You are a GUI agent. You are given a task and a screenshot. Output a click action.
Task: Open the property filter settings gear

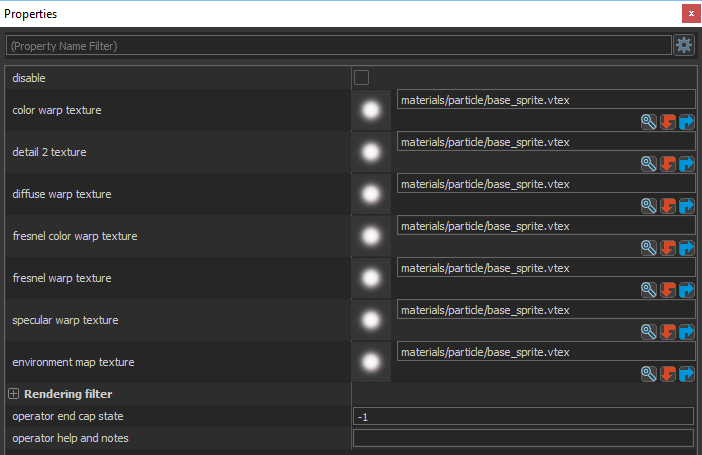(x=684, y=45)
